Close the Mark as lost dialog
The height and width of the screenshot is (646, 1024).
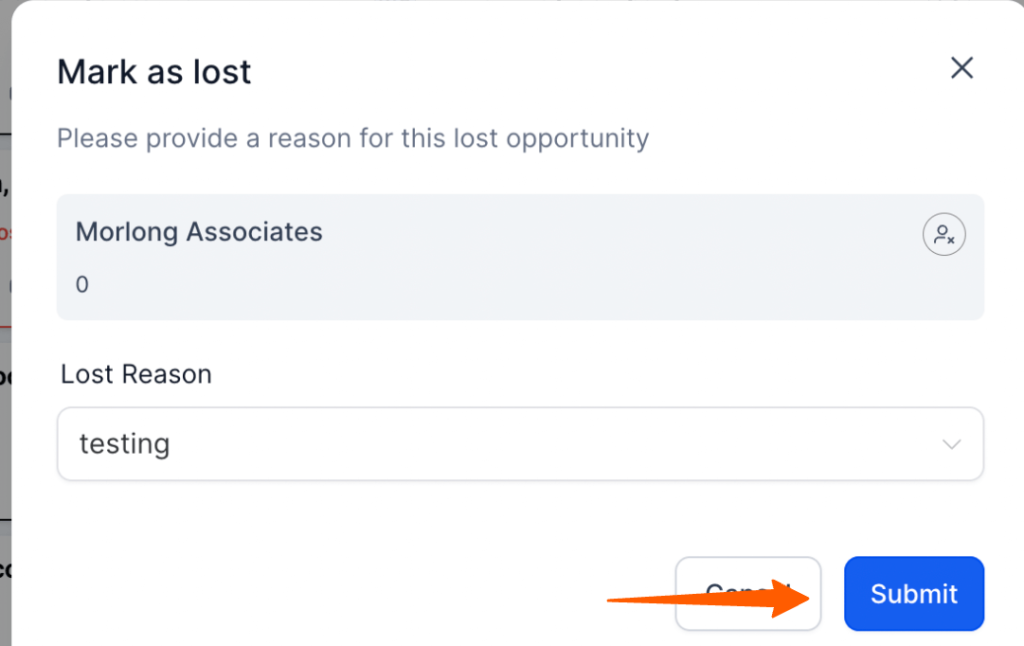coord(961,68)
